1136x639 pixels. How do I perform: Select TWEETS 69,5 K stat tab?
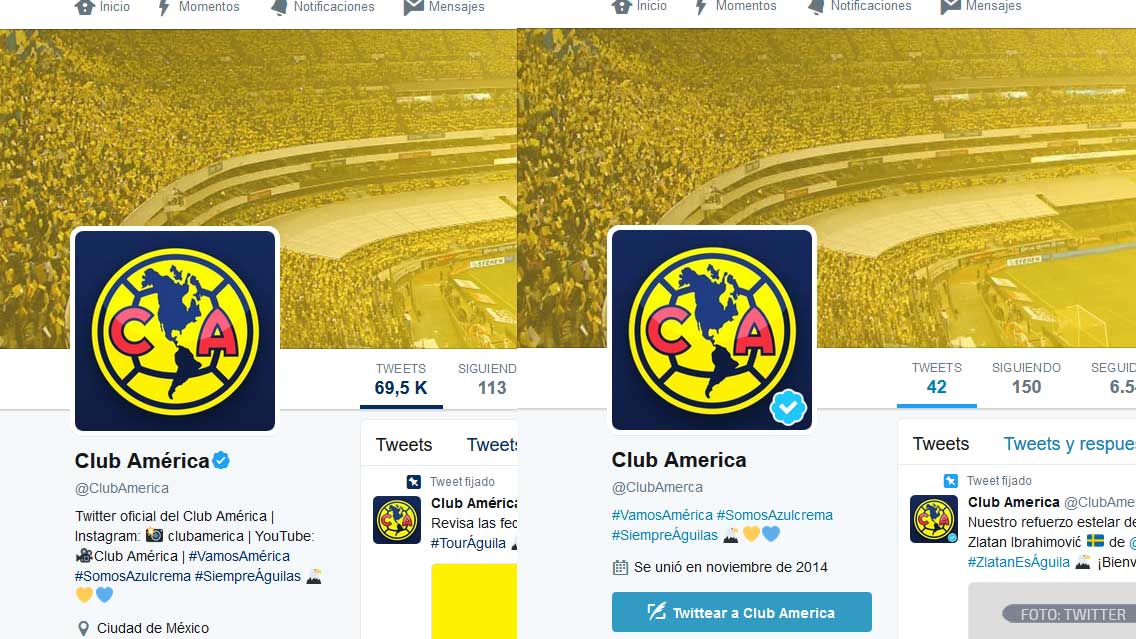(401, 379)
